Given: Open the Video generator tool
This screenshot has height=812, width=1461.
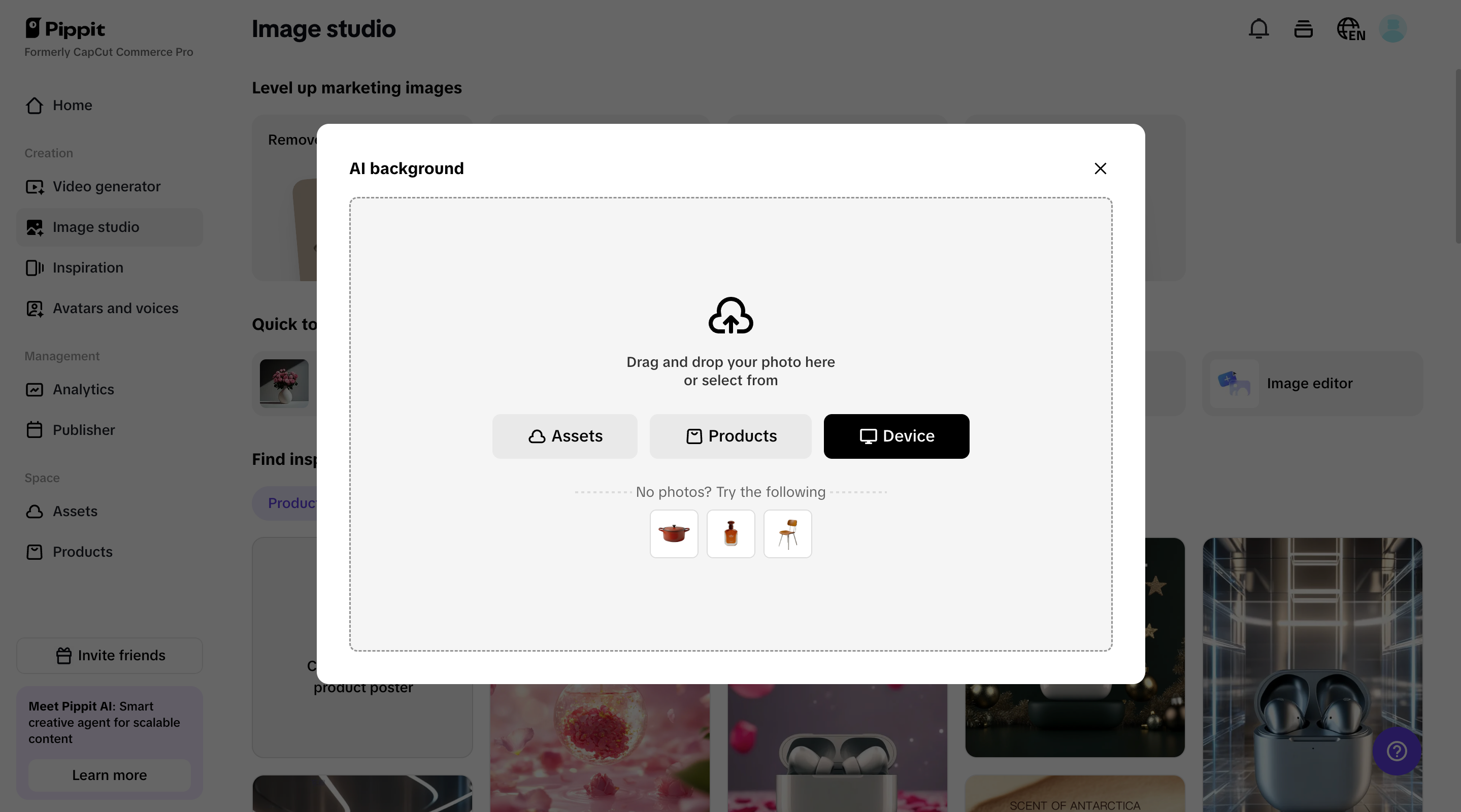Looking at the screenshot, I should [106, 186].
